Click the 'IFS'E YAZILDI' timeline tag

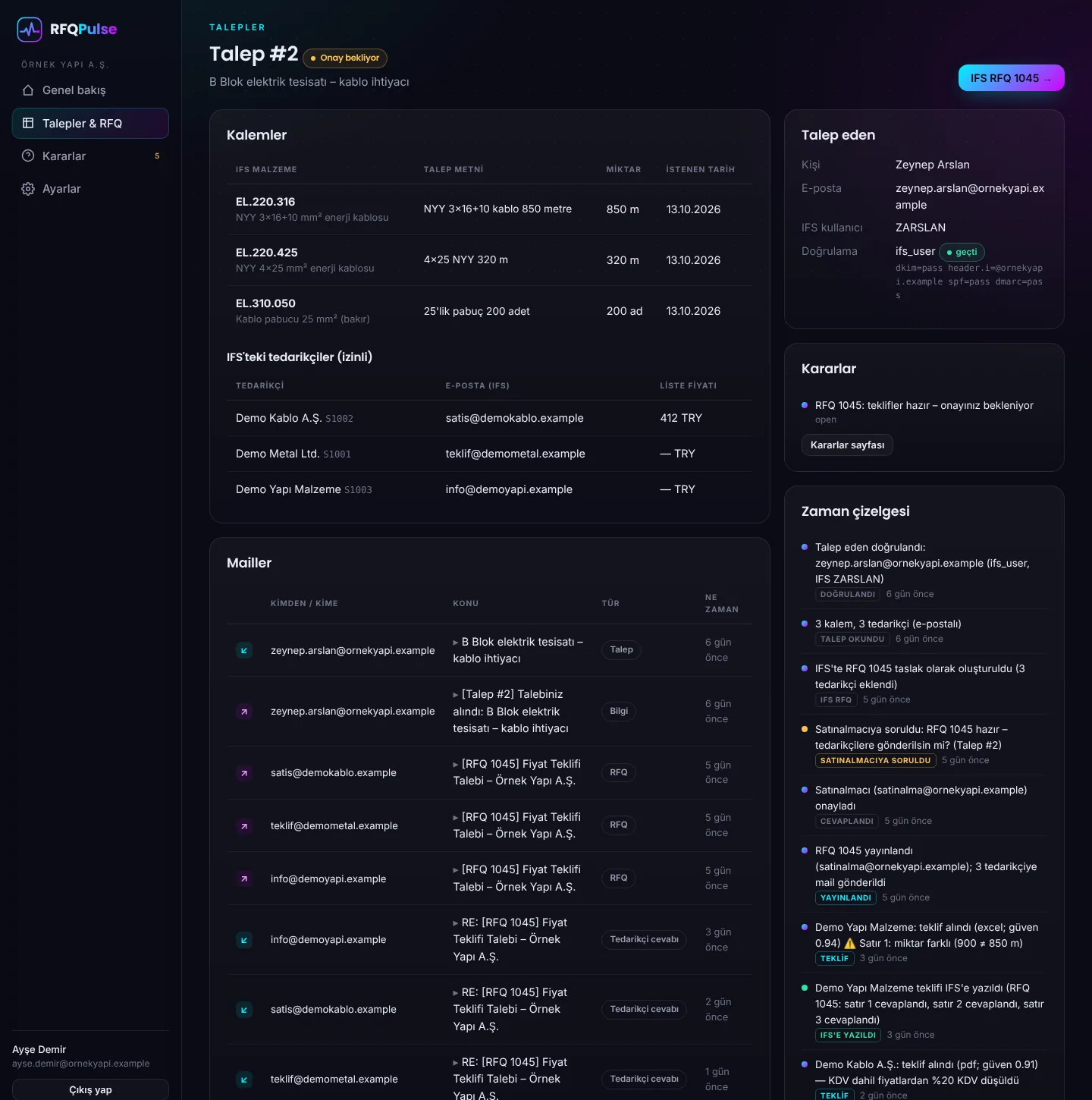tap(848, 1036)
